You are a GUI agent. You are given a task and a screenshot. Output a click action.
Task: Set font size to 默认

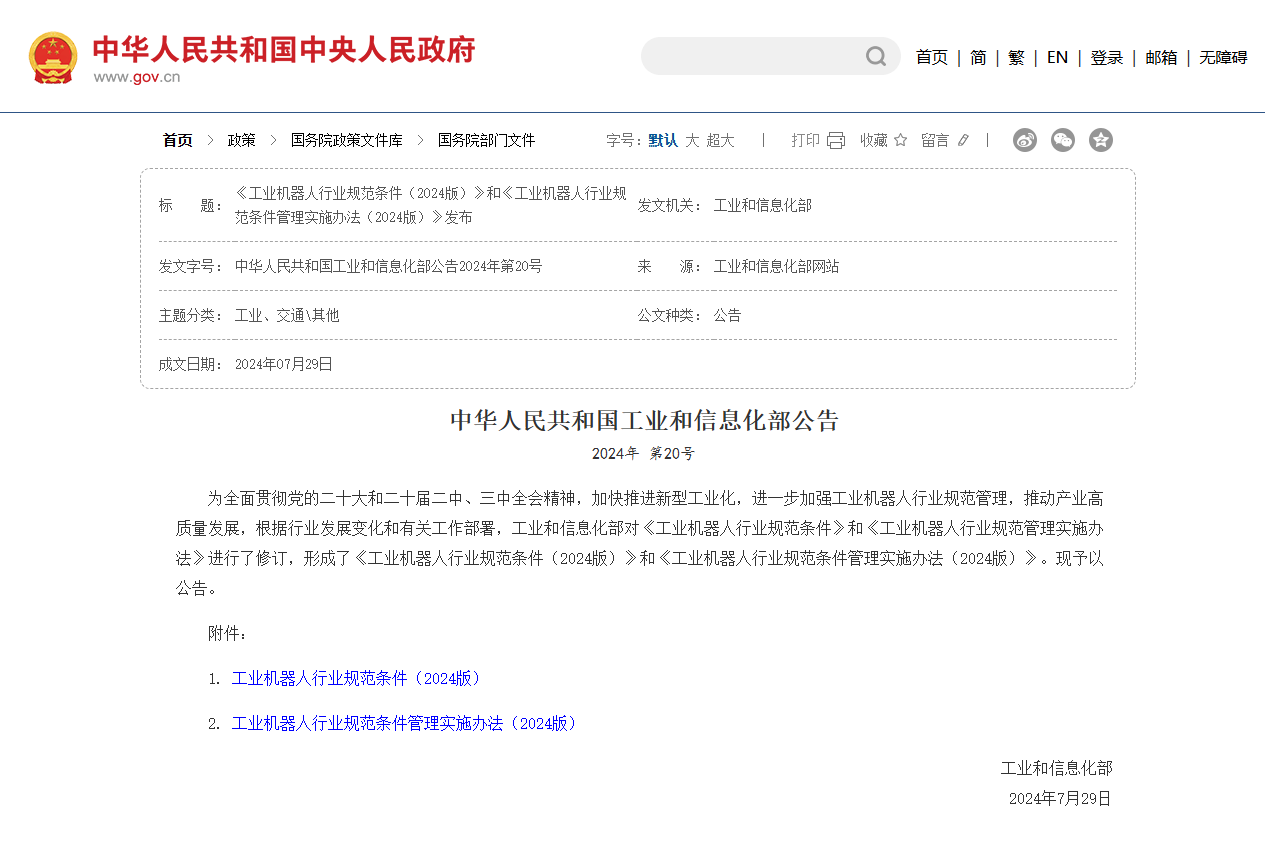point(662,140)
